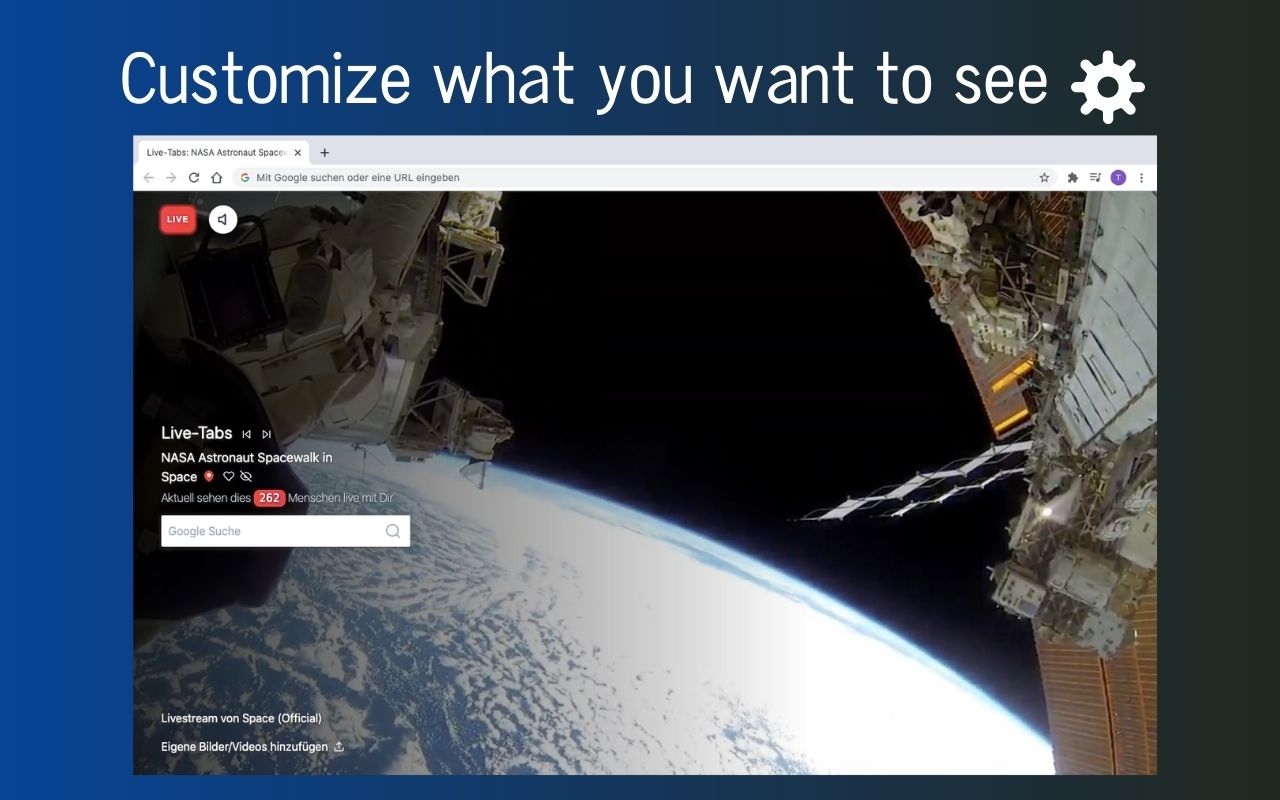1280x800 pixels.
Task: Bookmark page with star icon
Action: tap(1044, 178)
